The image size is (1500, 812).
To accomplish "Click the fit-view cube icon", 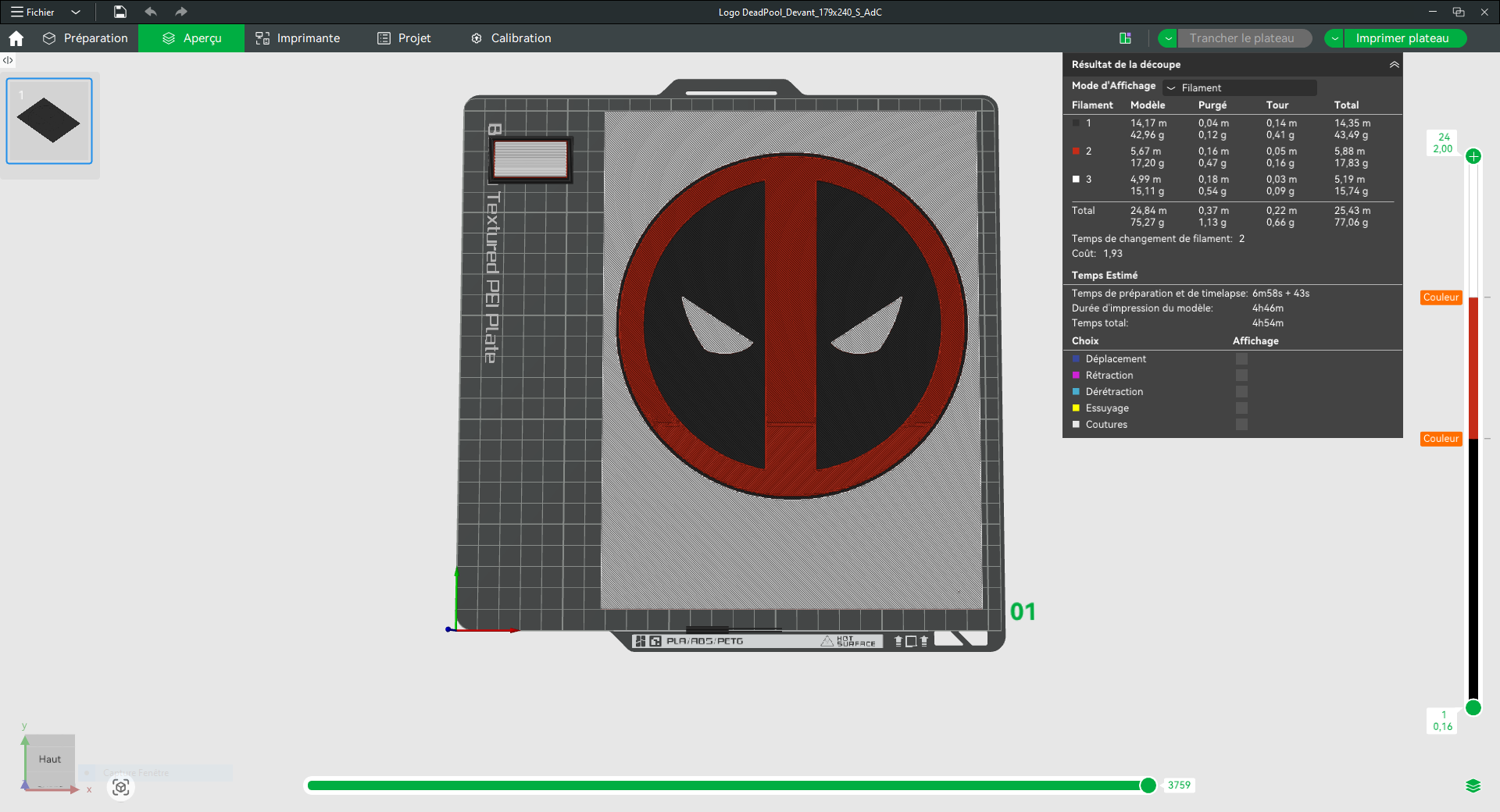I will point(120,787).
